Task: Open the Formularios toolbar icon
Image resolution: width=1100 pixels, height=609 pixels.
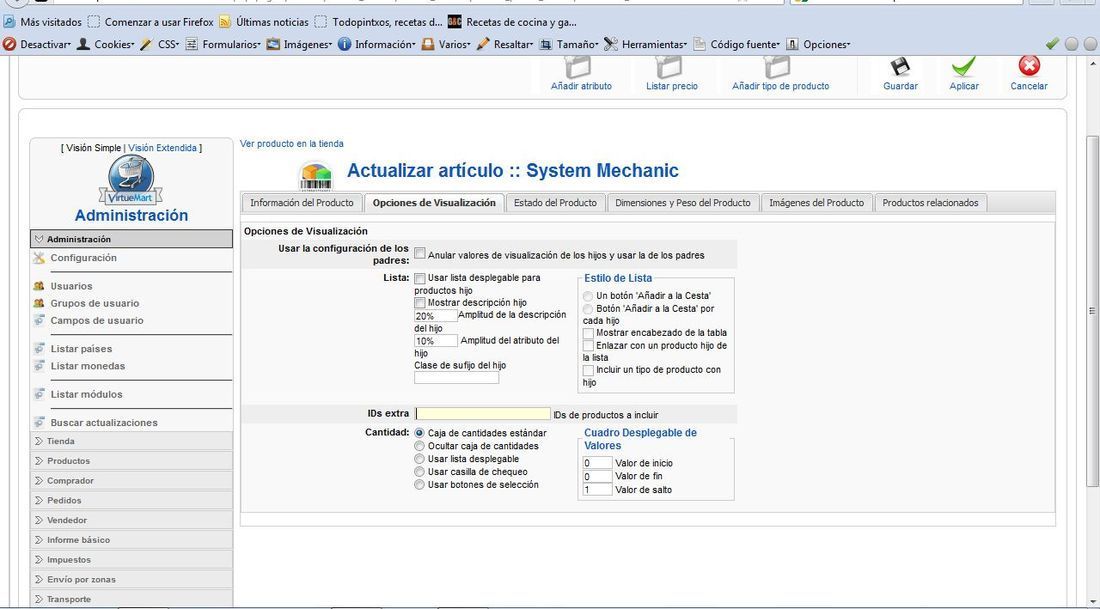Action: coord(192,44)
